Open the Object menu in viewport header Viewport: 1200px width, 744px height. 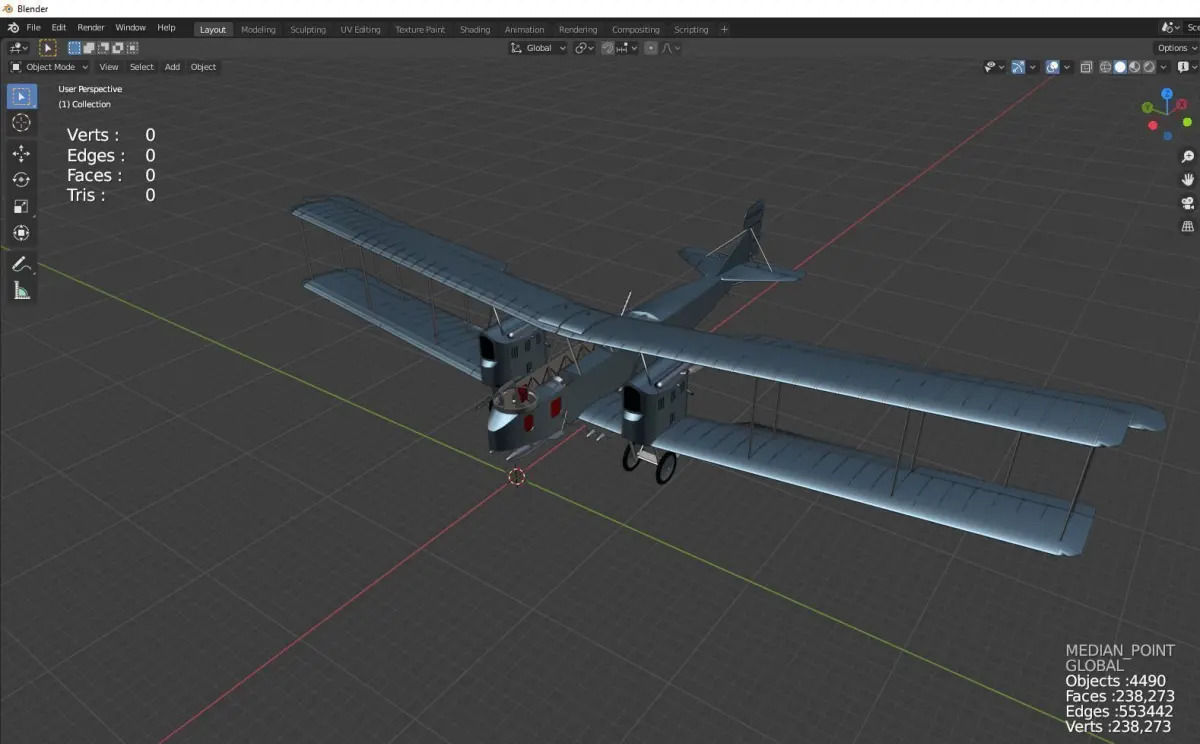pyautogui.click(x=203, y=67)
